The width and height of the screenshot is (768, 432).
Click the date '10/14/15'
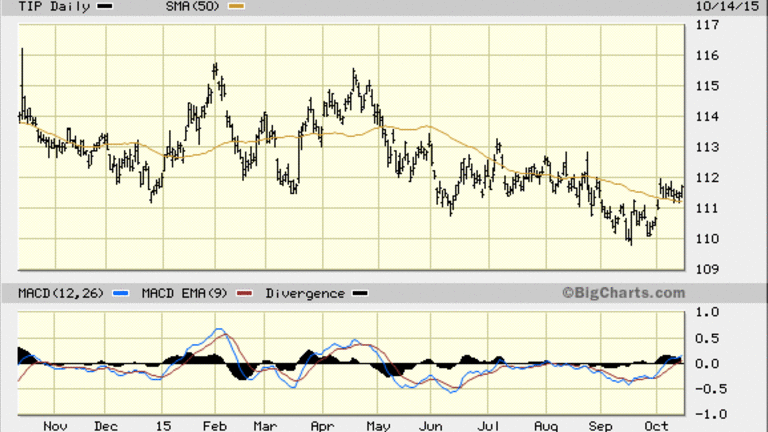pos(727,6)
